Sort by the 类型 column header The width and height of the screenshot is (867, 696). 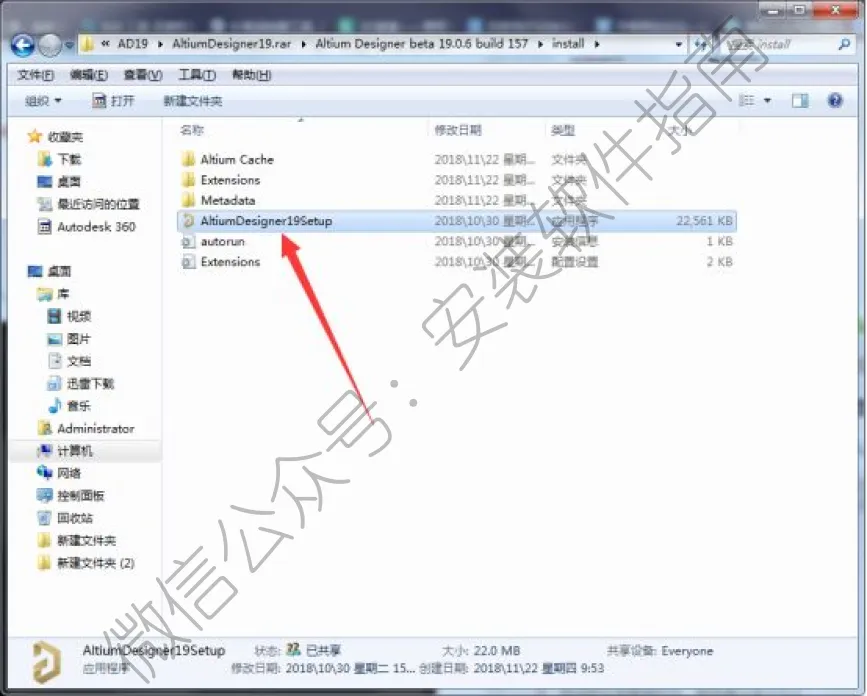(x=563, y=130)
